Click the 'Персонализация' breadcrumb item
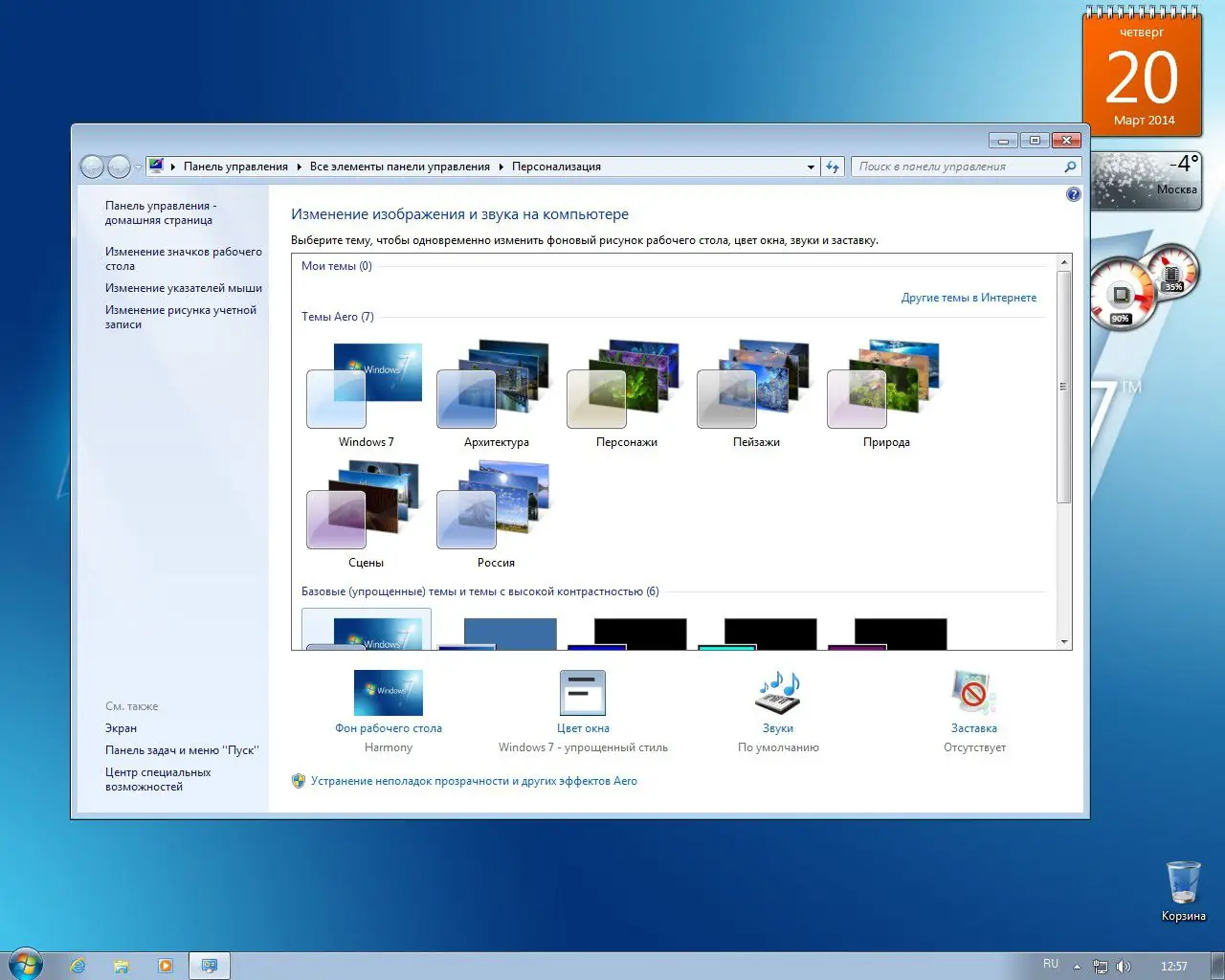Image resolution: width=1225 pixels, height=980 pixels. (x=556, y=167)
